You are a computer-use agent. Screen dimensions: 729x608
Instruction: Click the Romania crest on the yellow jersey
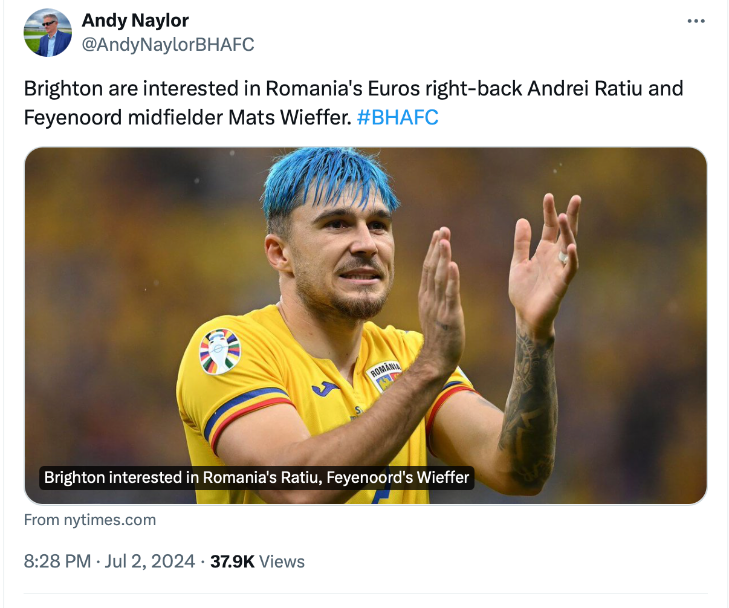(386, 375)
